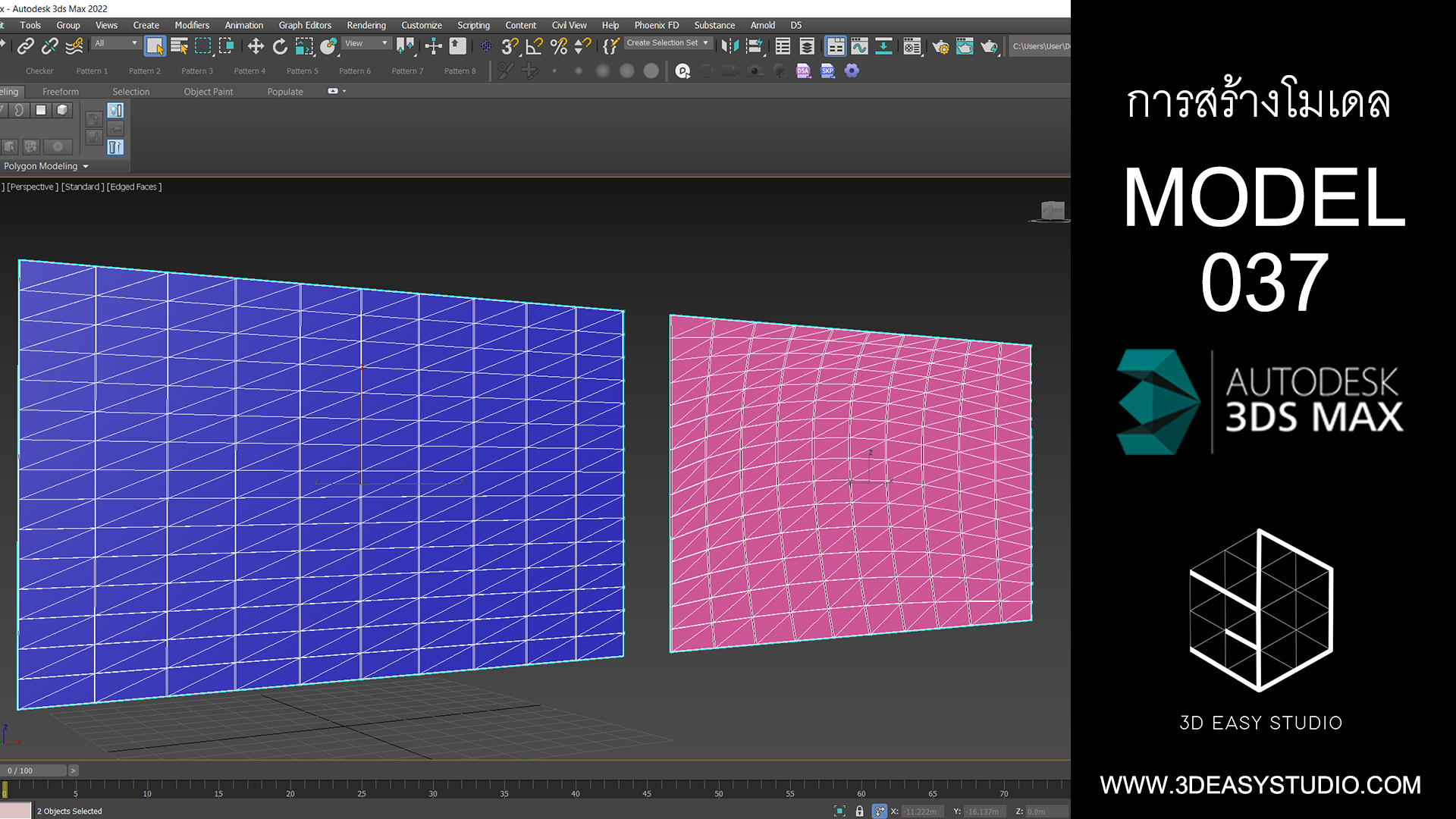Viewport: 1456px width, 819px height.
Task: Switch to the Object Paint tab
Action: pyautogui.click(x=208, y=92)
